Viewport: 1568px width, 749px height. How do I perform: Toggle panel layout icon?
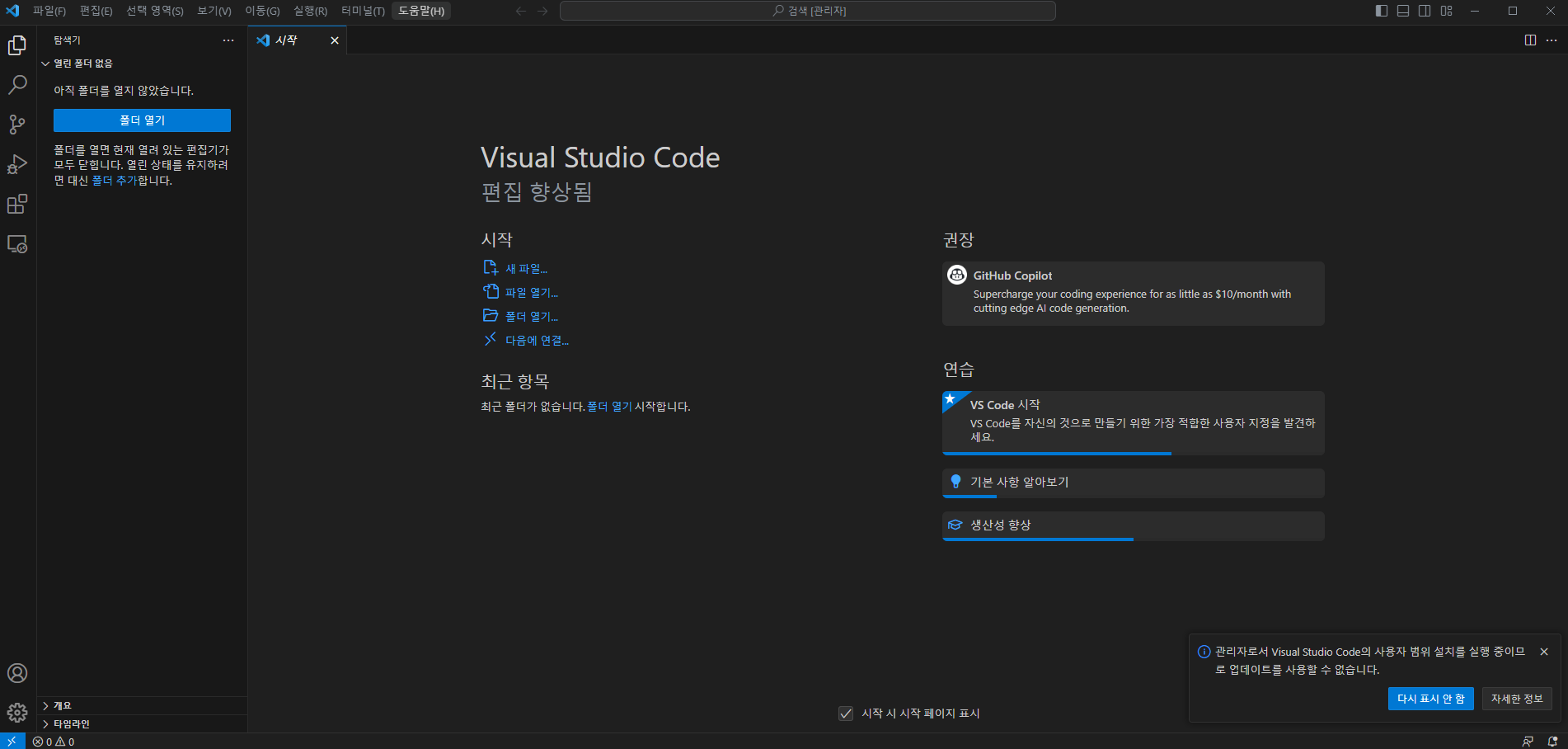click(1403, 11)
